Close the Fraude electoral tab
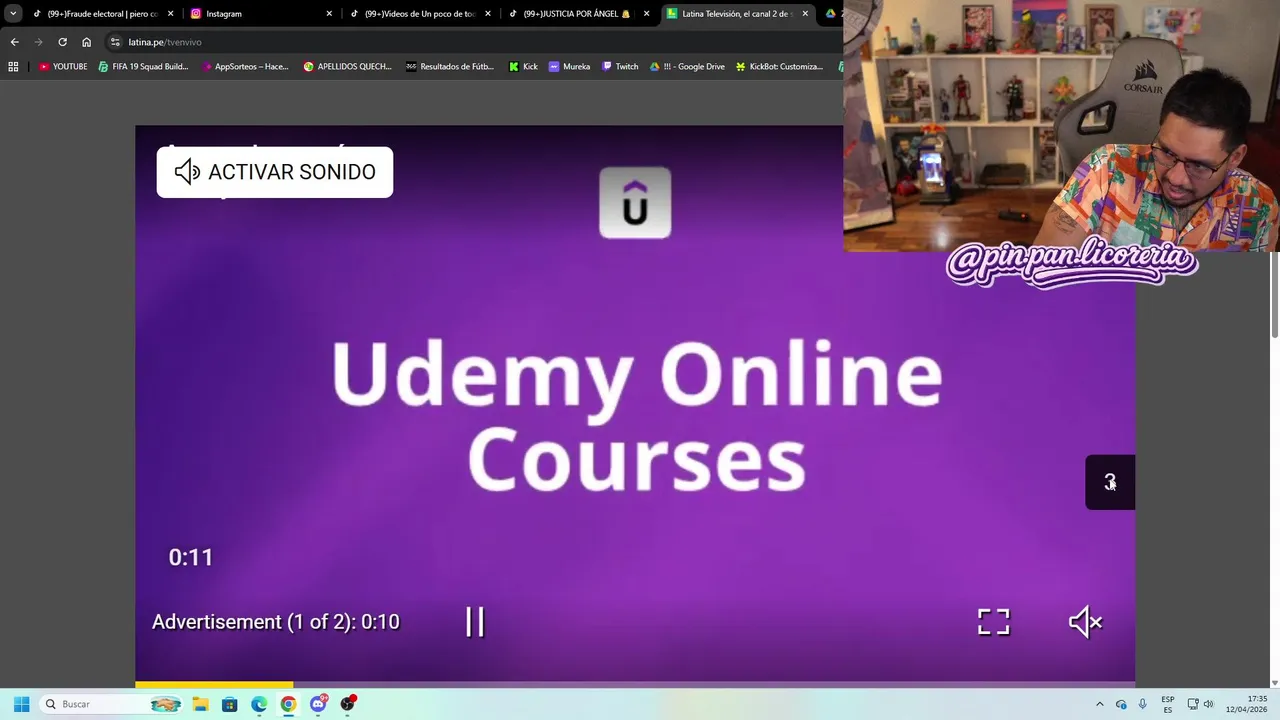The image size is (1280, 720). pos(170,14)
